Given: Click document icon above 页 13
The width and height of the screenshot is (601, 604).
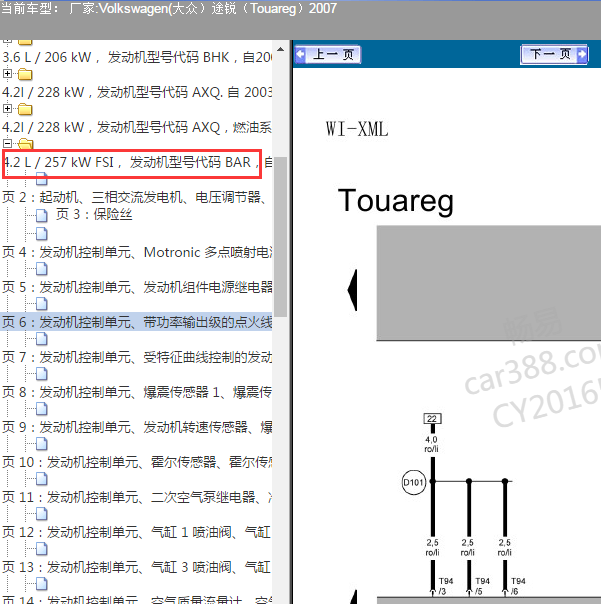Looking at the screenshot, I should [x=42, y=549].
